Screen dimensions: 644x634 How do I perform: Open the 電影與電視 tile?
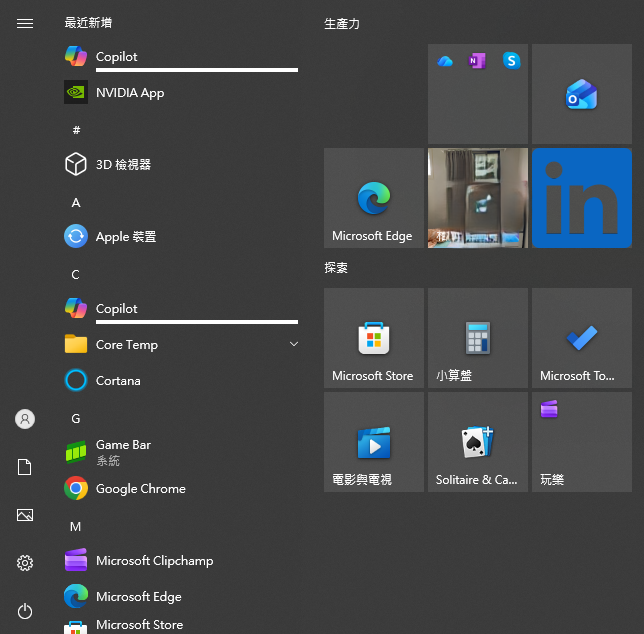[374, 442]
